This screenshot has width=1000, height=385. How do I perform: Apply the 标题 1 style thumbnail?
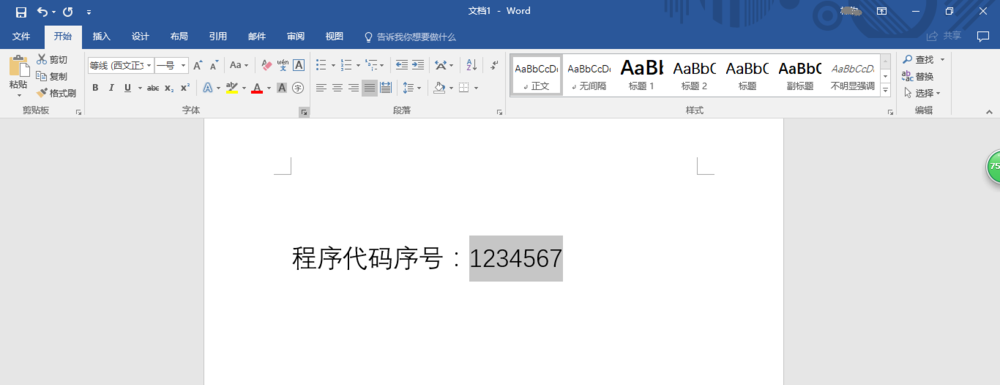pos(642,75)
